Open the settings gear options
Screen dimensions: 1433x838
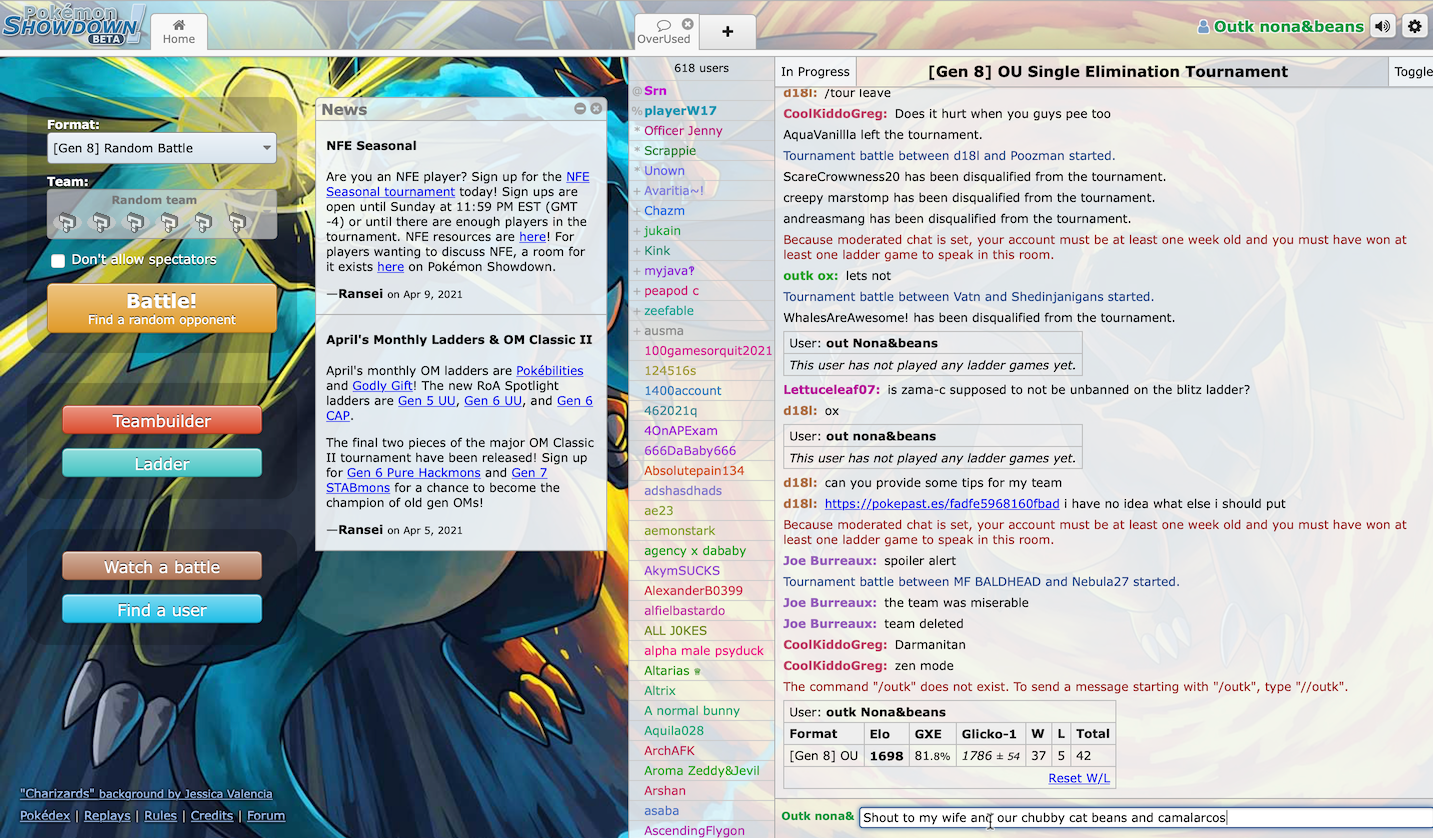(x=1414, y=27)
